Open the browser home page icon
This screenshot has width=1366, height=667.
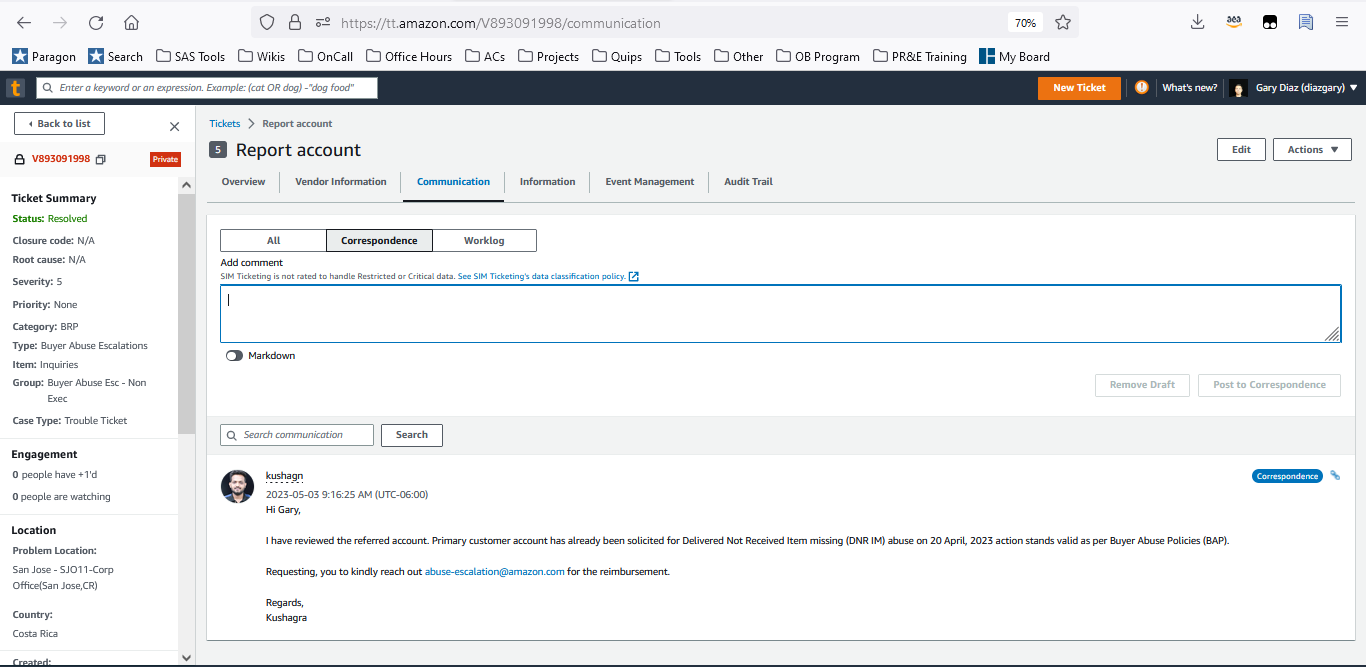131,22
